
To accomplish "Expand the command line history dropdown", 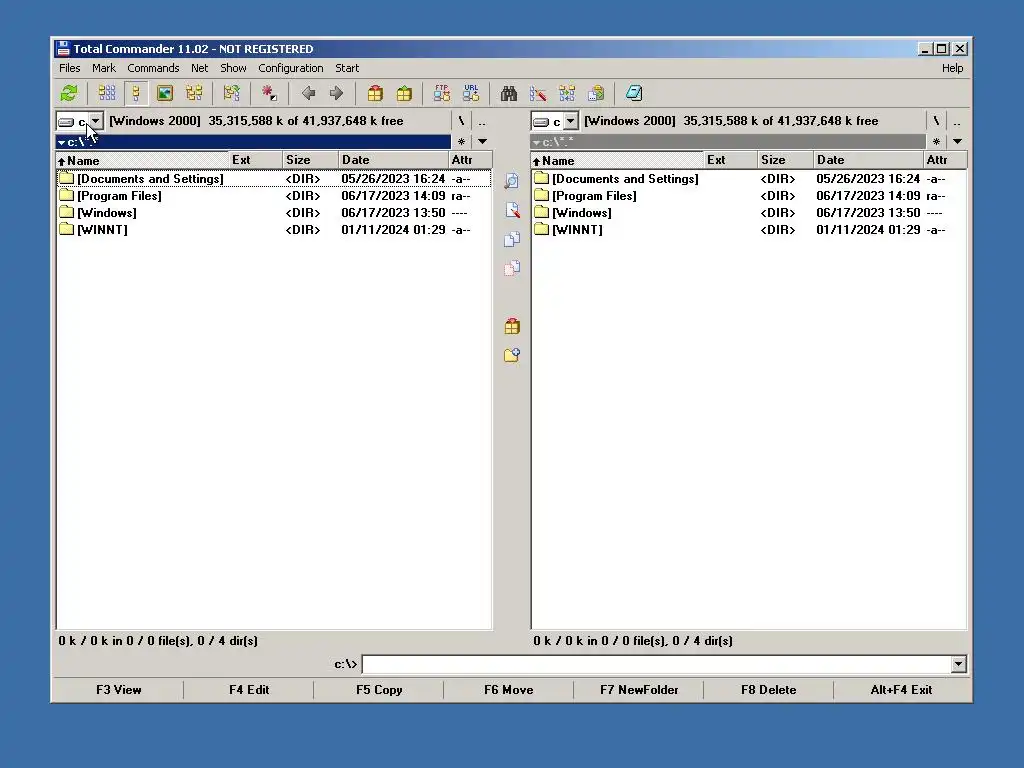I will [x=958, y=664].
